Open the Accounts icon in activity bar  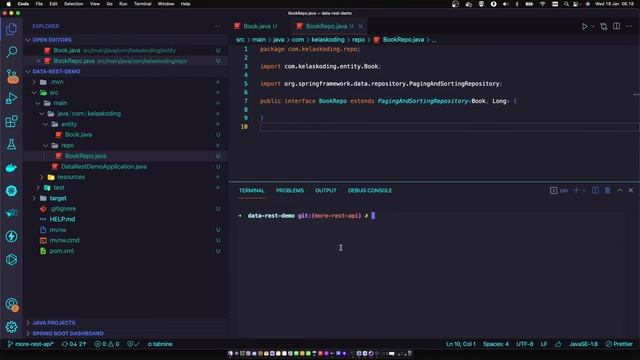coord(11,304)
